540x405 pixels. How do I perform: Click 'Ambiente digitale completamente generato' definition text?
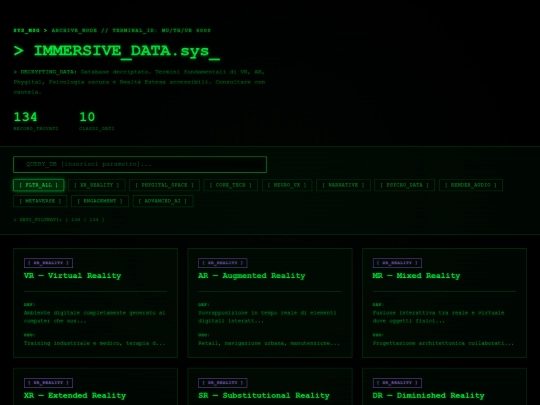(x=94, y=317)
